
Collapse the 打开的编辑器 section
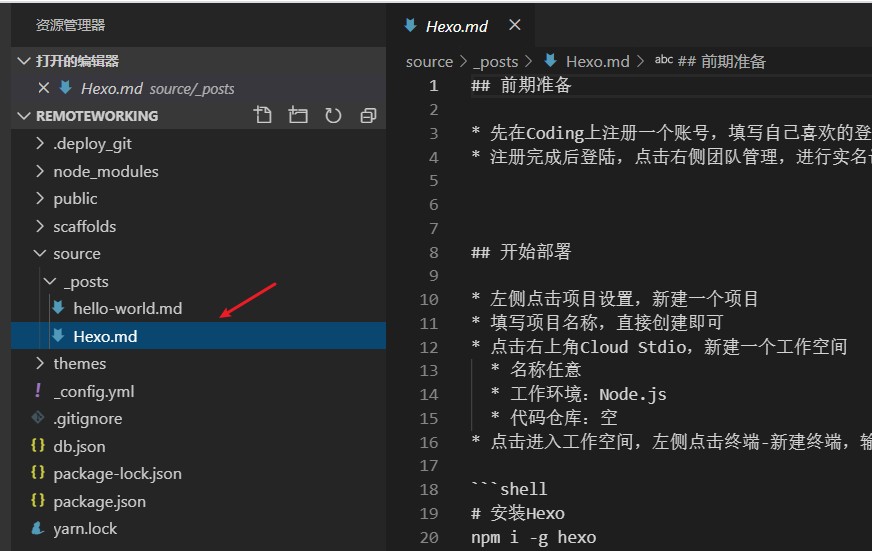pyautogui.click(x=23, y=61)
